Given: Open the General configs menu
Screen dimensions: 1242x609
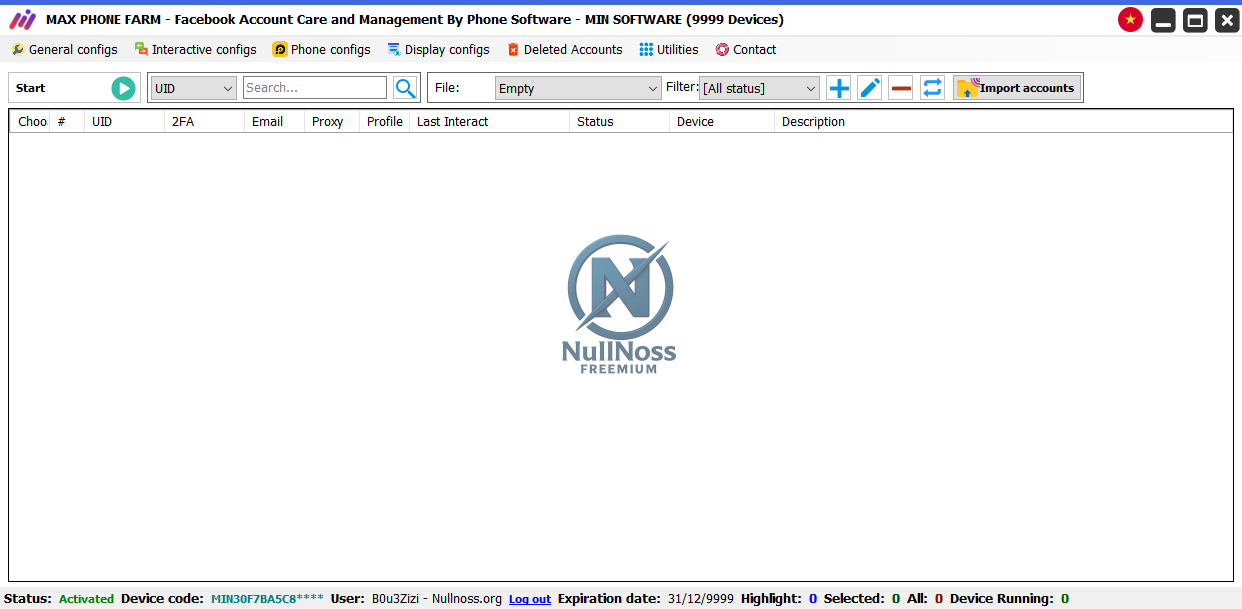Looking at the screenshot, I should (64, 49).
